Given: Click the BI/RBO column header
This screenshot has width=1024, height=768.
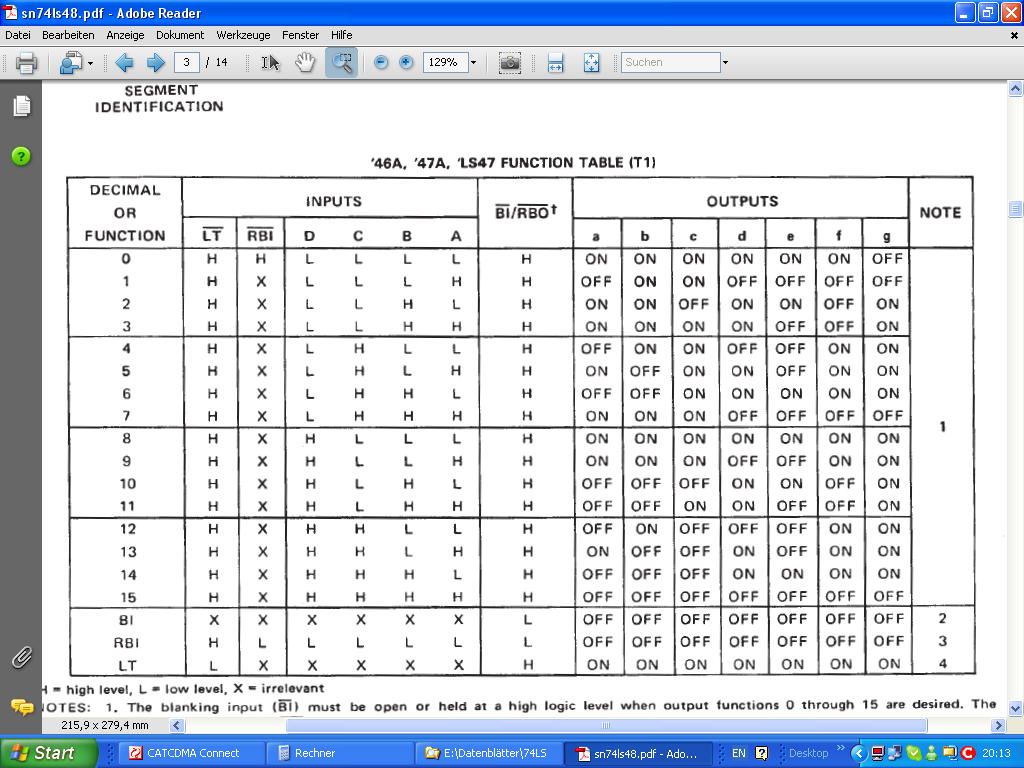Looking at the screenshot, I should point(526,212).
